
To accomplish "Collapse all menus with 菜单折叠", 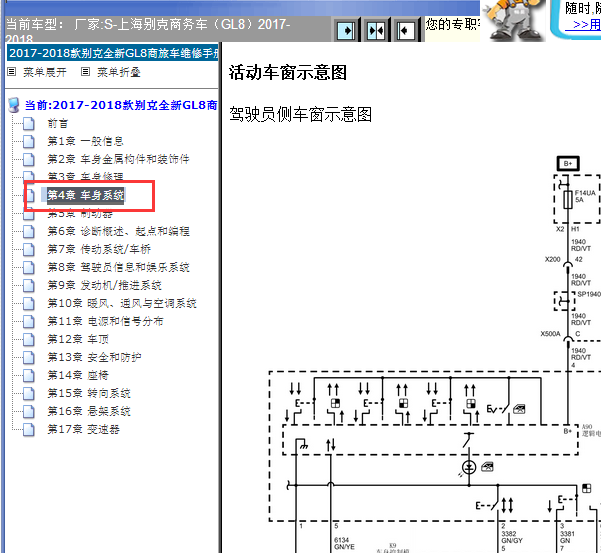I will [118, 72].
